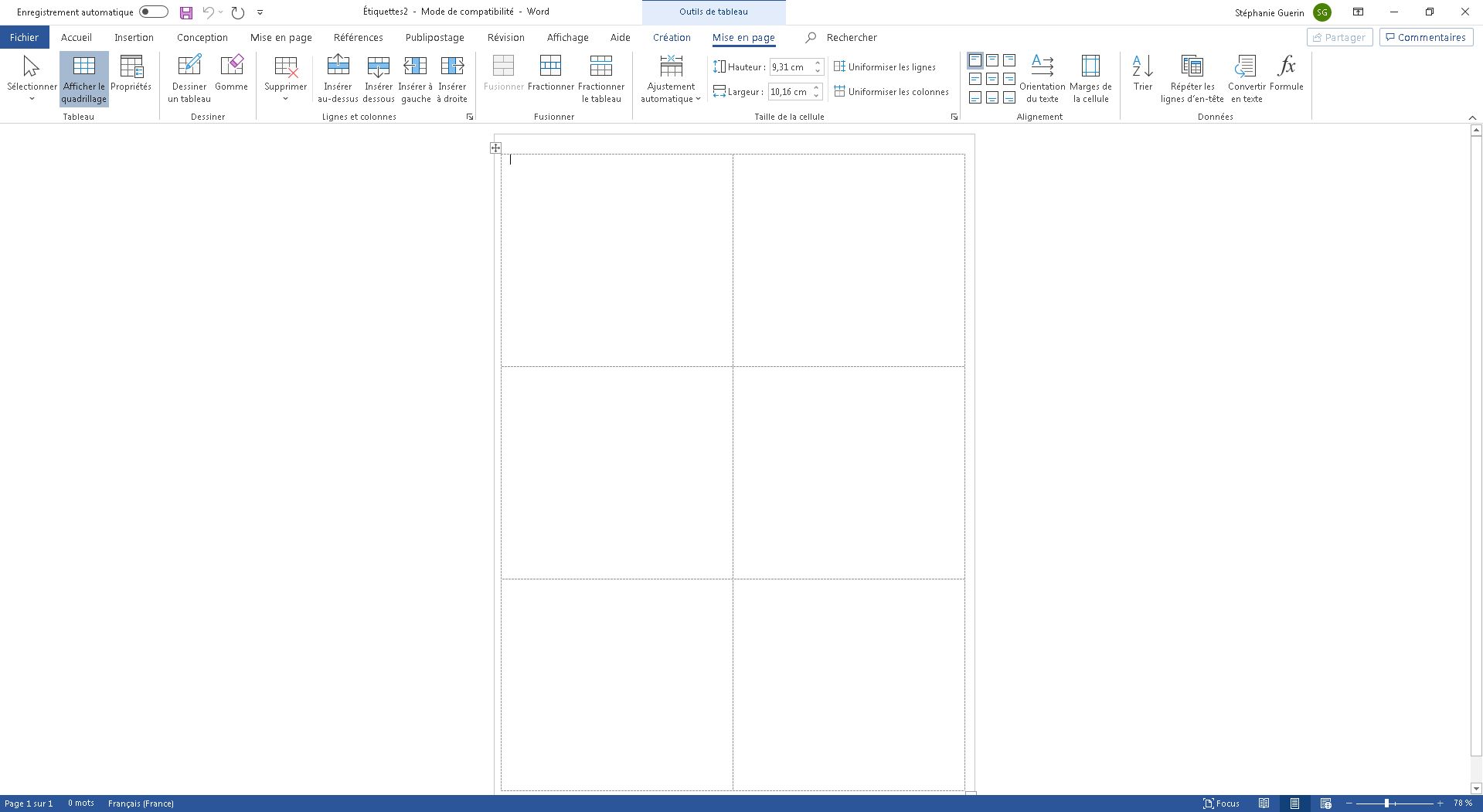Toggle the Enregistrement automatique switch
The height and width of the screenshot is (812, 1483).
point(154,12)
